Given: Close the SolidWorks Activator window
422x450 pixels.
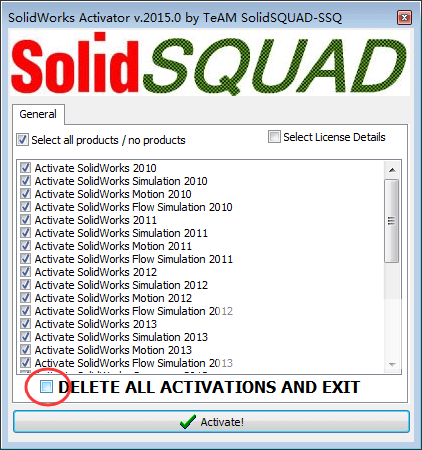Looking at the screenshot, I should [404, 17].
